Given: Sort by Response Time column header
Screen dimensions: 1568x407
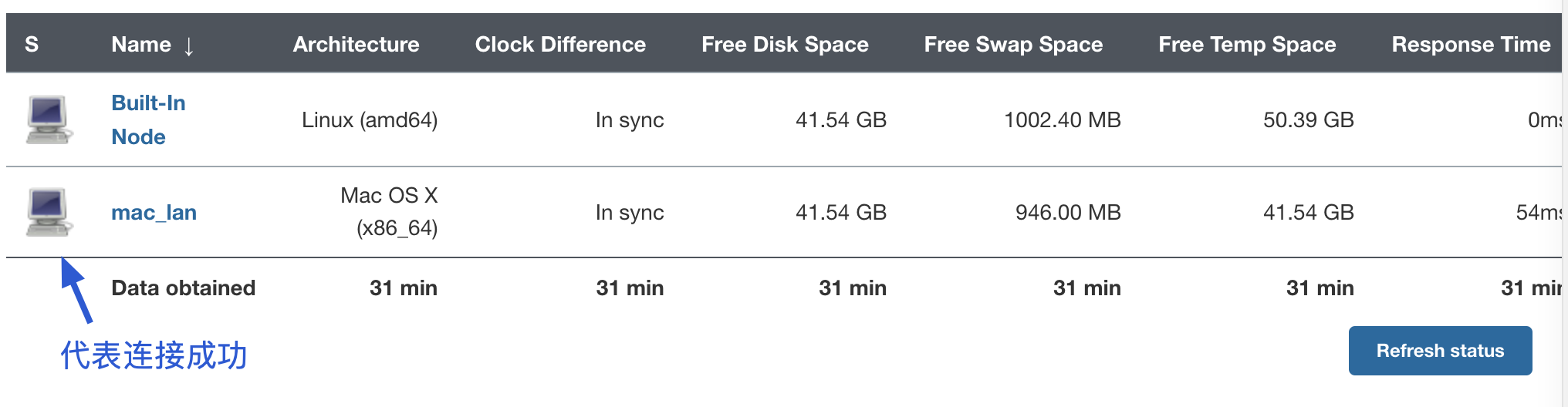Looking at the screenshot, I should (x=1471, y=44).
